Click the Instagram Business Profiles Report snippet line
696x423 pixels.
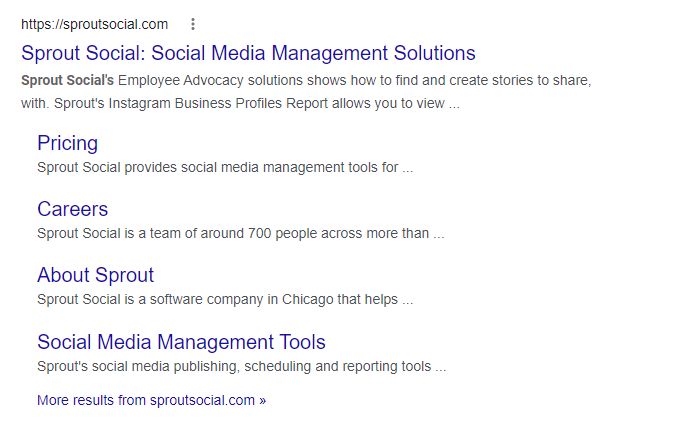(230, 102)
